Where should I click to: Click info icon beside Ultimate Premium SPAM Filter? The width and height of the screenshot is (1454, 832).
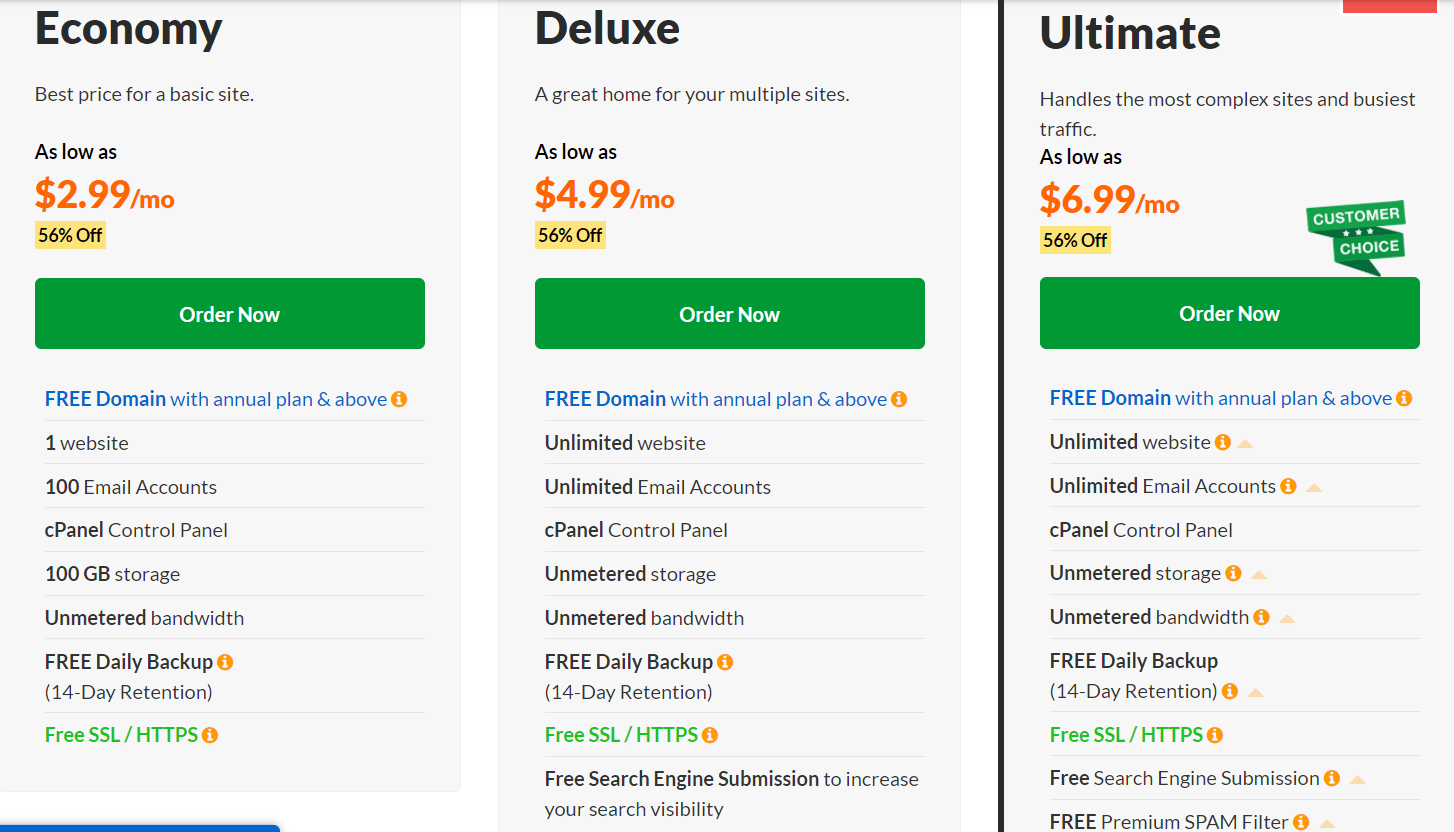(1301, 822)
